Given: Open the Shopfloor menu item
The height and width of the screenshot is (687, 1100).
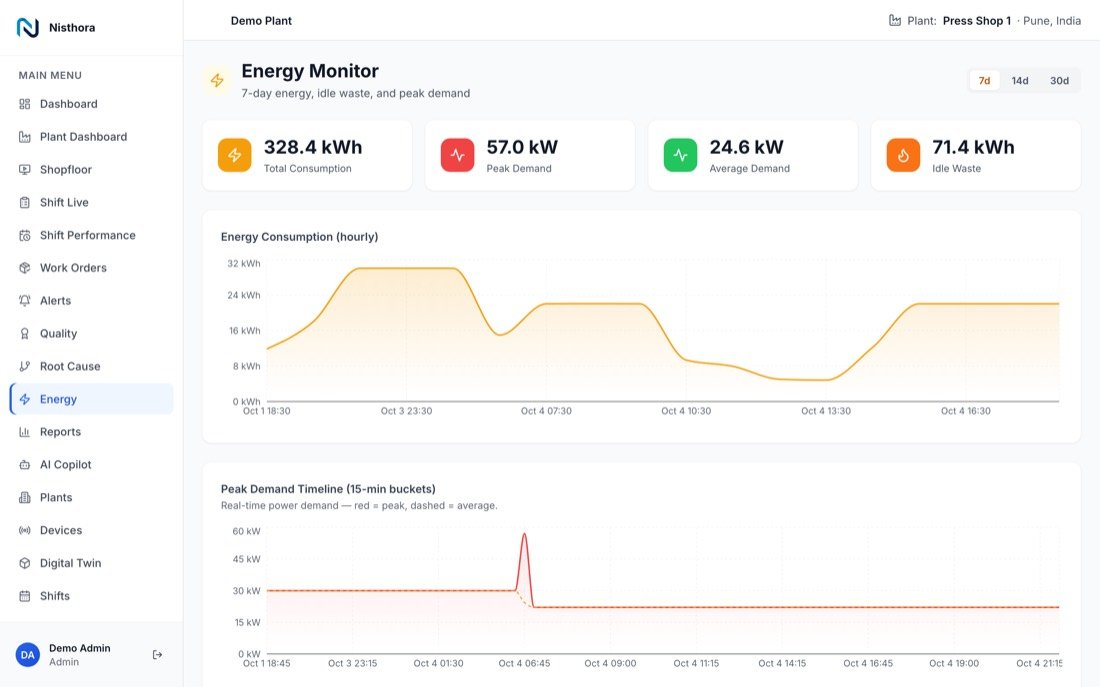Looking at the screenshot, I should coord(92,170).
